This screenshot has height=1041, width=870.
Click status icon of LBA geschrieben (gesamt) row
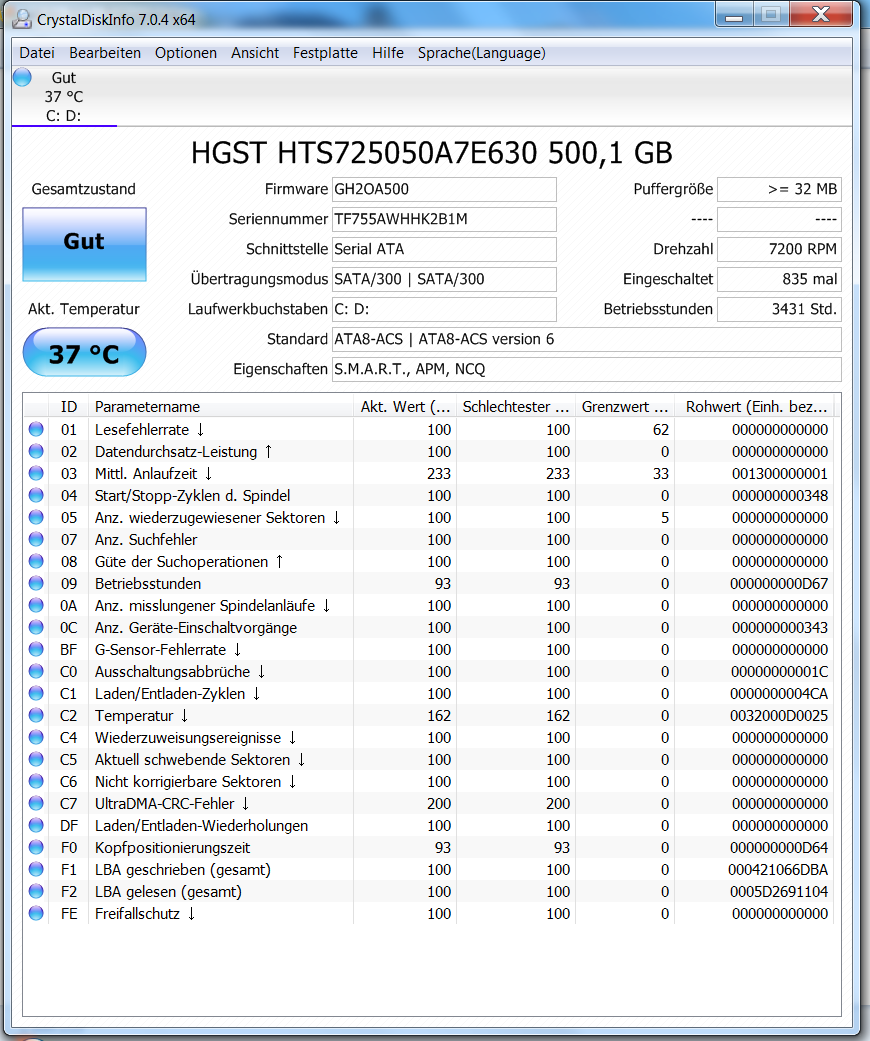tap(36, 869)
